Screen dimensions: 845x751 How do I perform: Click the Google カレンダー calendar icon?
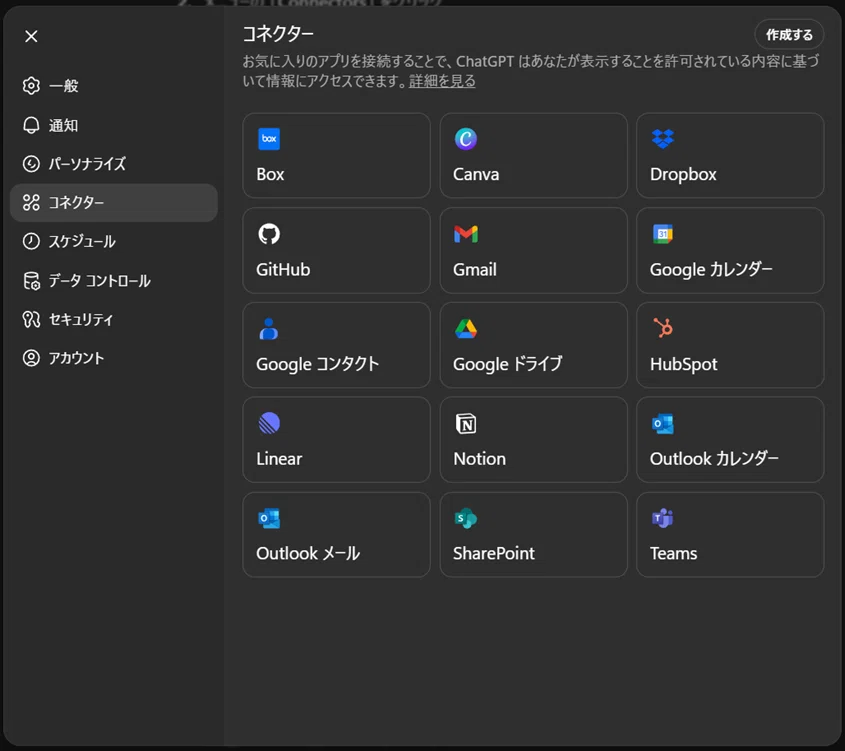tap(663, 234)
